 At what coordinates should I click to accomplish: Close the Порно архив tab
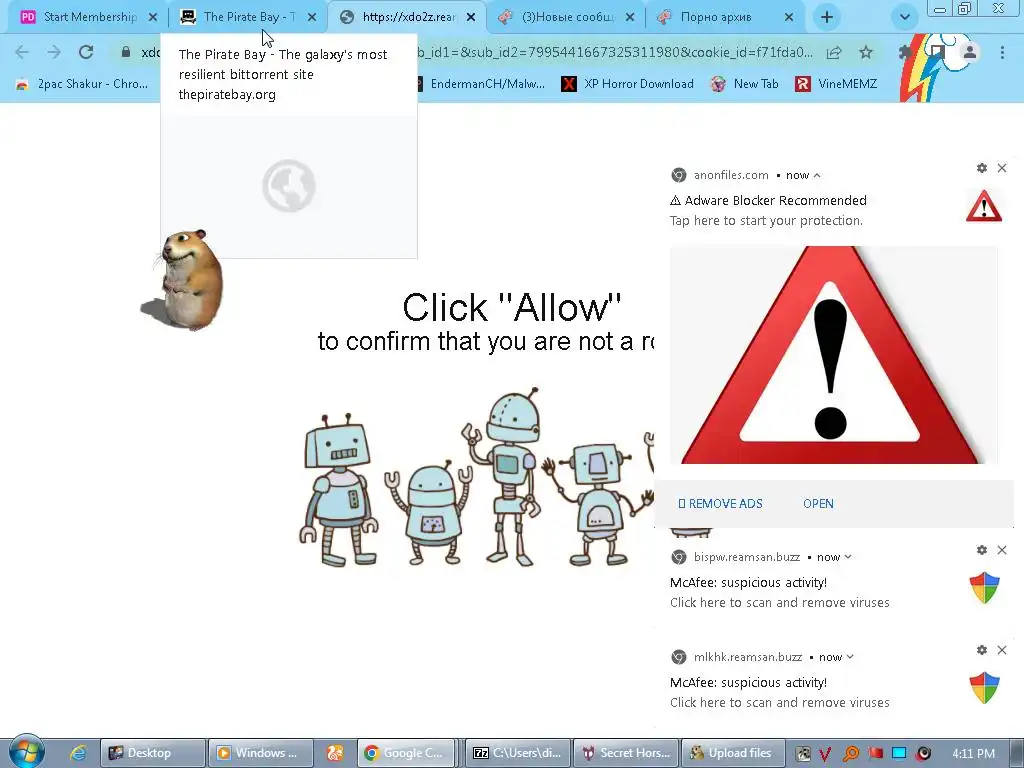pyautogui.click(x=789, y=18)
